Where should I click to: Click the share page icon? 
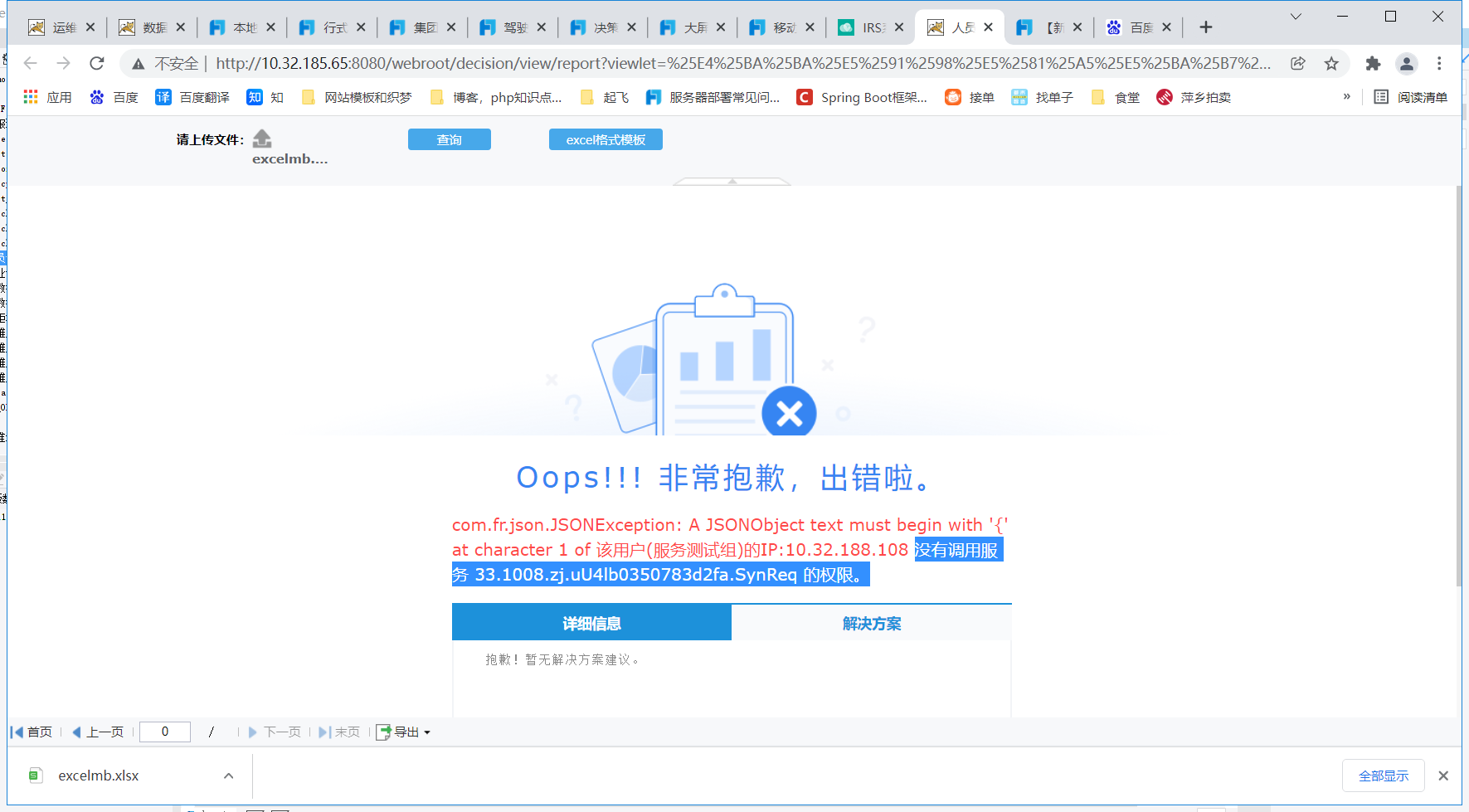tap(1298, 64)
